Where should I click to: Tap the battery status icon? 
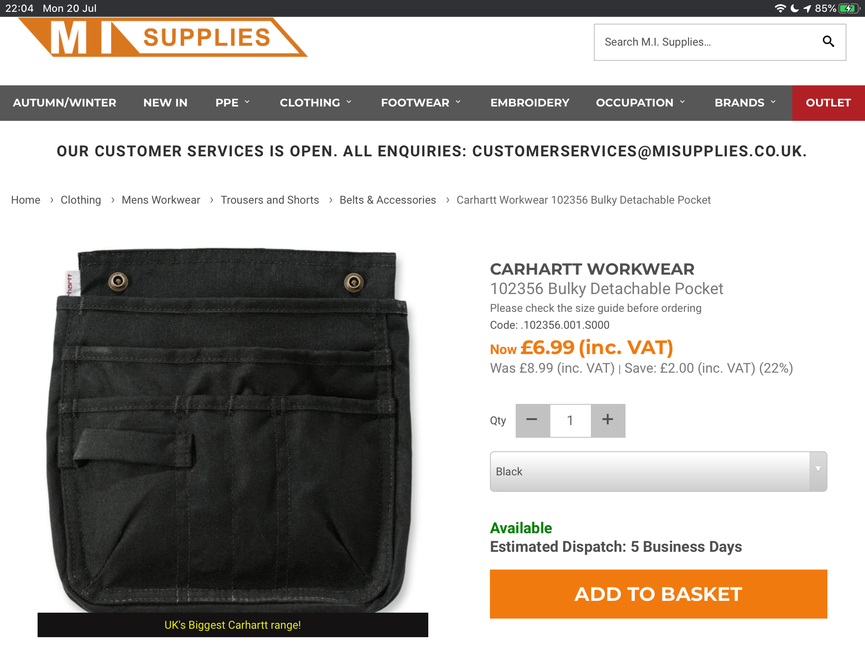(848, 8)
